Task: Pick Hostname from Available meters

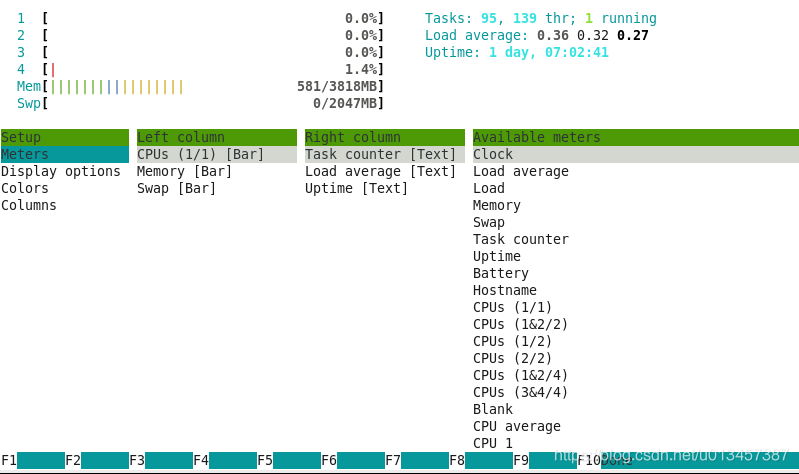Action: 504,290
